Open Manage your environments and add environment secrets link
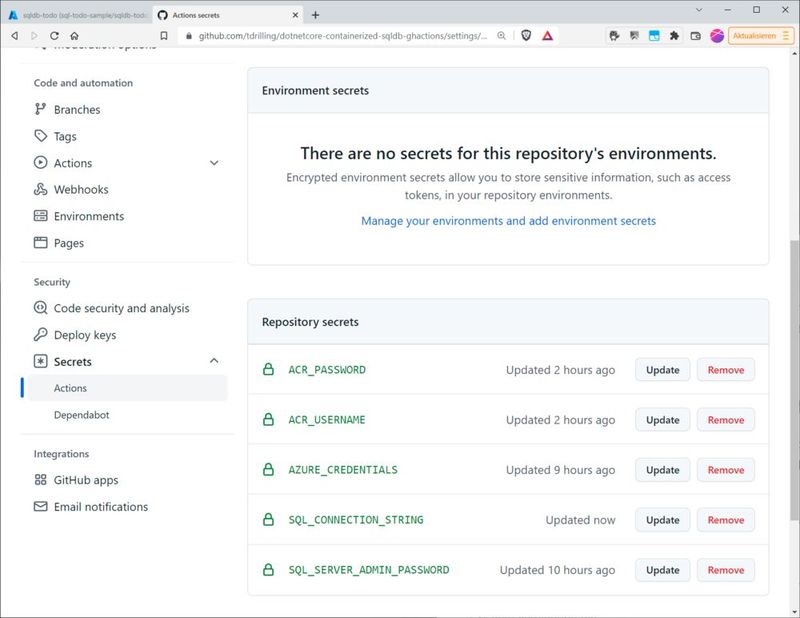Screen dimensions: 800x618 click(508, 221)
